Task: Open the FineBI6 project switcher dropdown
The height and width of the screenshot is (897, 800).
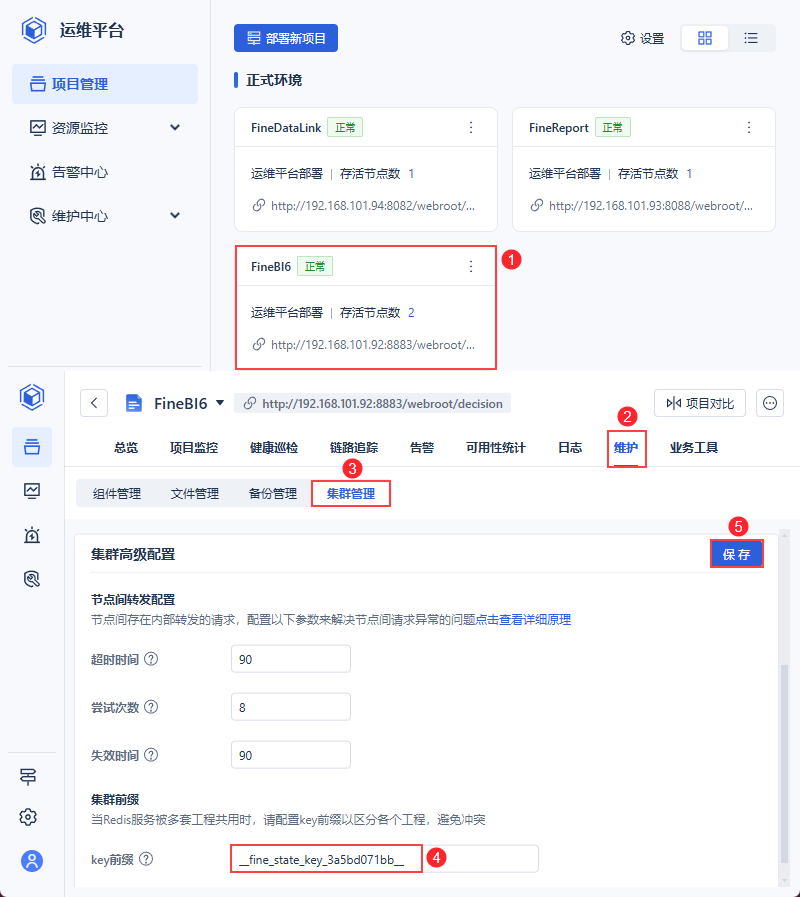Action: point(220,403)
